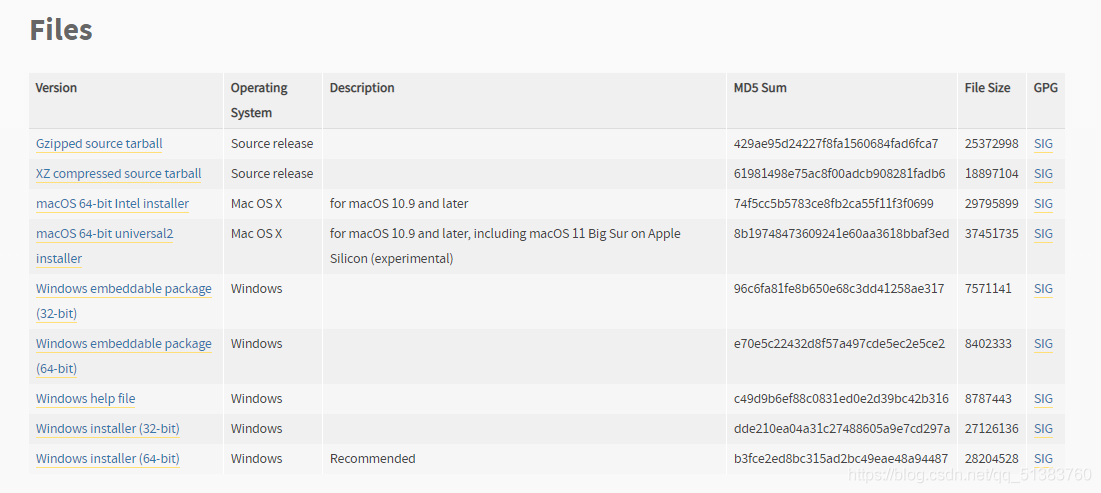Image resolution: width=1101 pixels, height=493 pixels.
Task: Click the MD5 Sum column header
Action: pos(760,88)
